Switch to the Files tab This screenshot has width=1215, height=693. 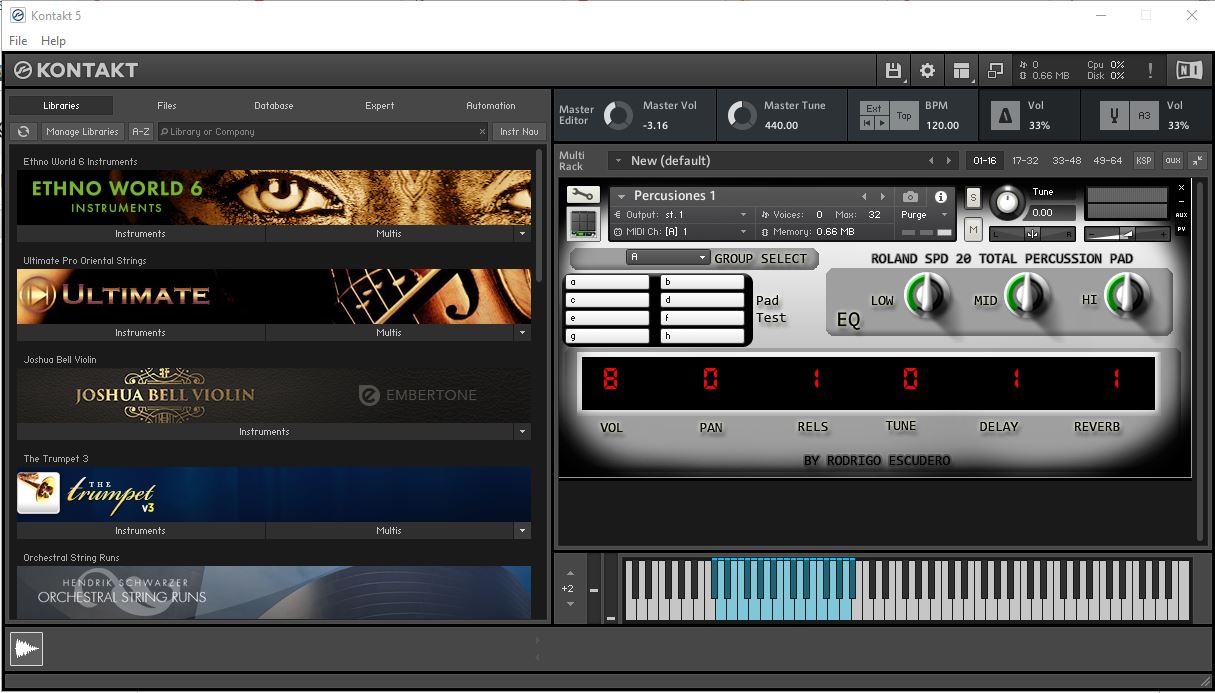pyautogui.click(x=167, y=105)
